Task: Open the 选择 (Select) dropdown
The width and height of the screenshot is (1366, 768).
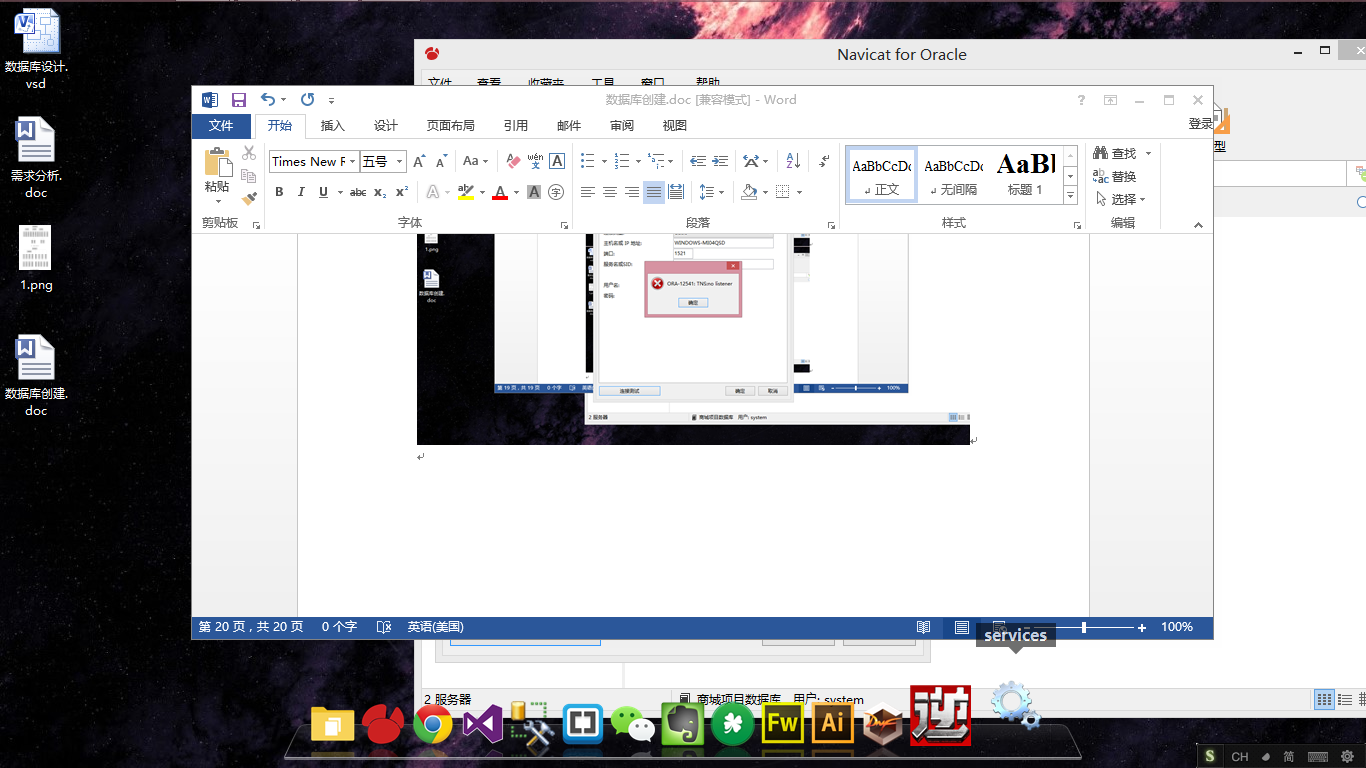Action: 1120,199
